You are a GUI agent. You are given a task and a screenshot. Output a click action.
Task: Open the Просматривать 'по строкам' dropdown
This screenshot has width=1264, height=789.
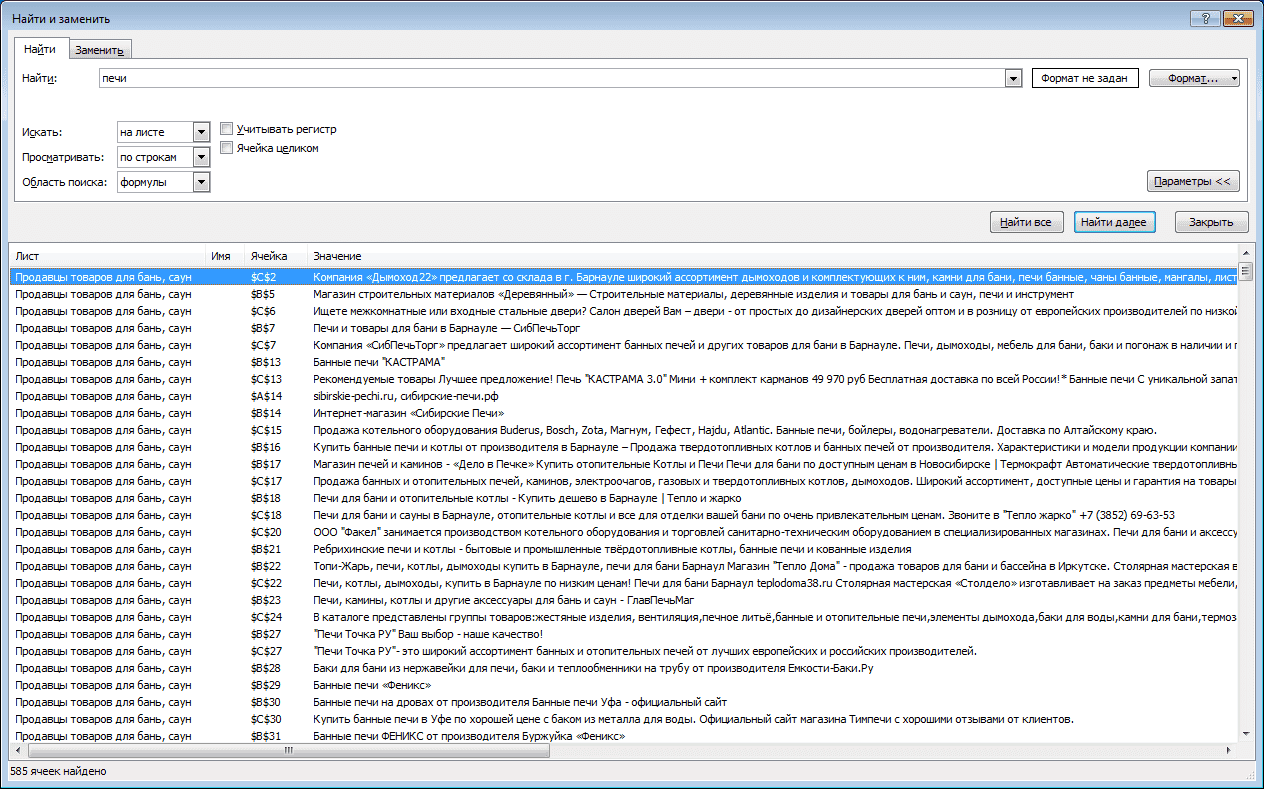201,157
